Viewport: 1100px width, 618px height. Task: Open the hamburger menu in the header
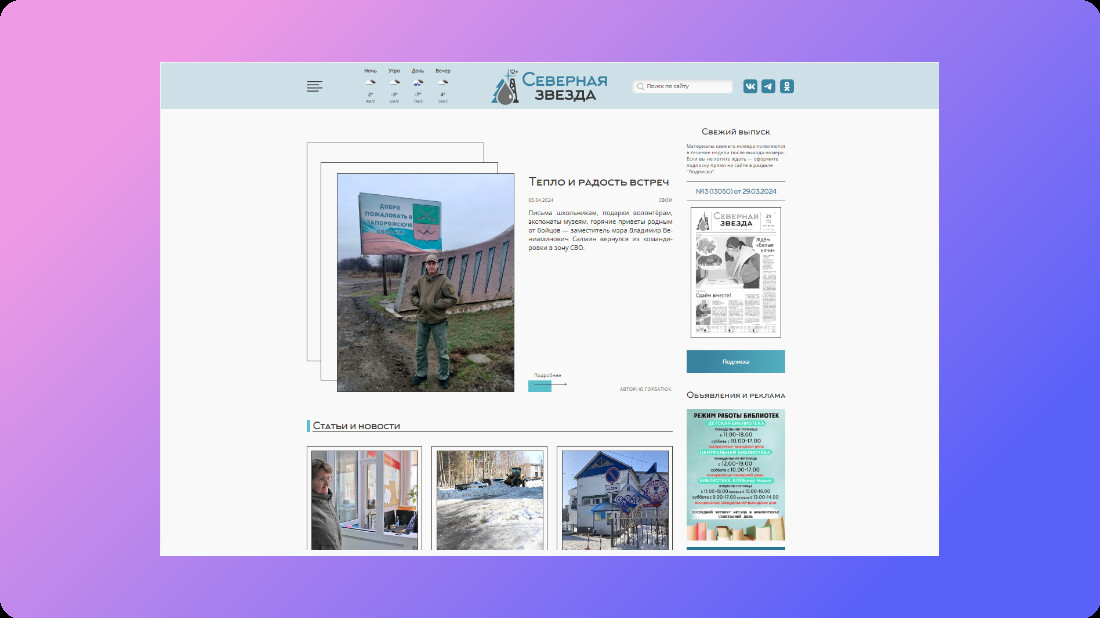314,86
